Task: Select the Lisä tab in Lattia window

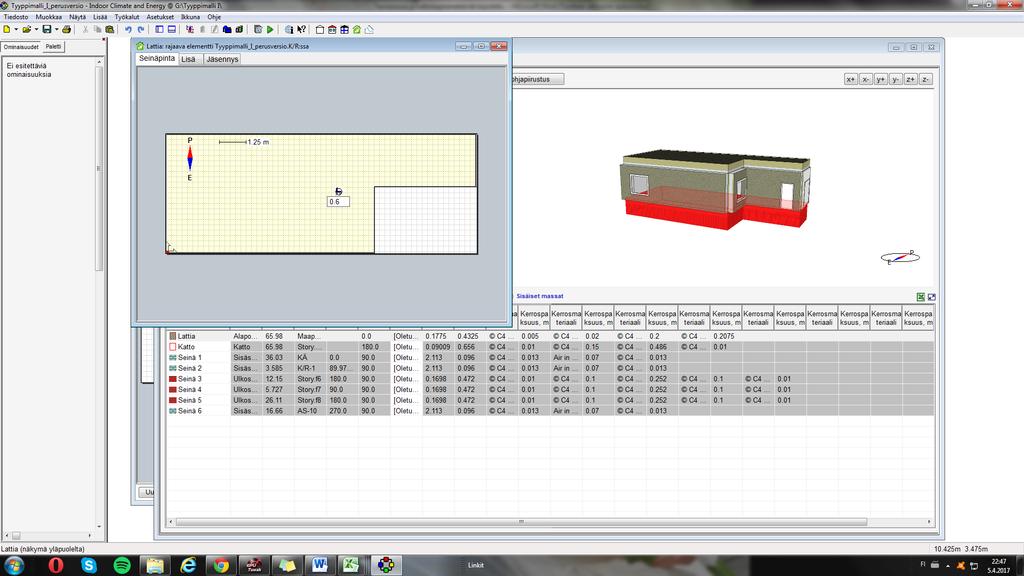Action: coord(188,59)
